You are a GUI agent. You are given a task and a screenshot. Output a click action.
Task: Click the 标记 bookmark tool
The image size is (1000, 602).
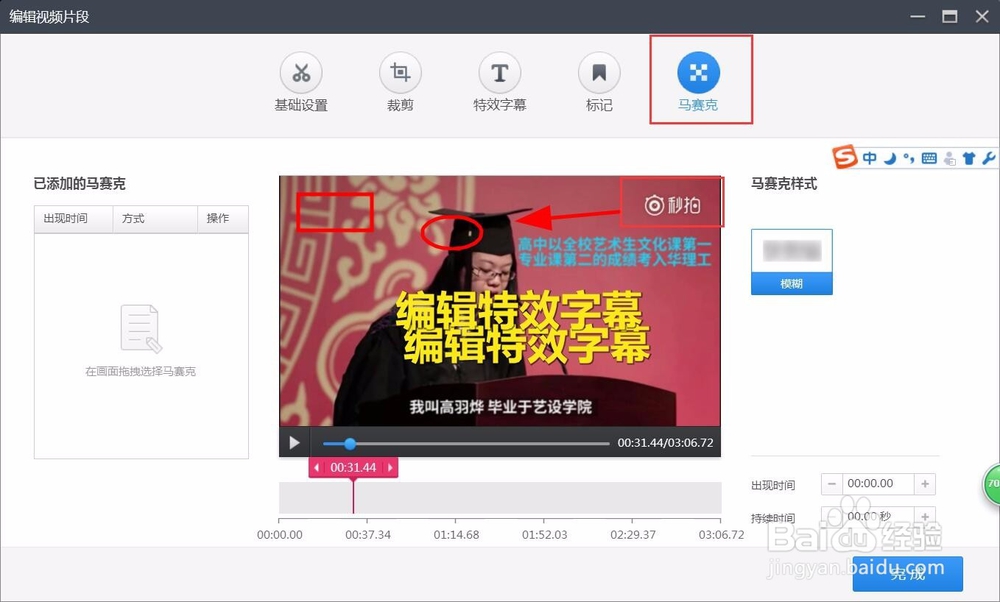(x=598, y=82)
